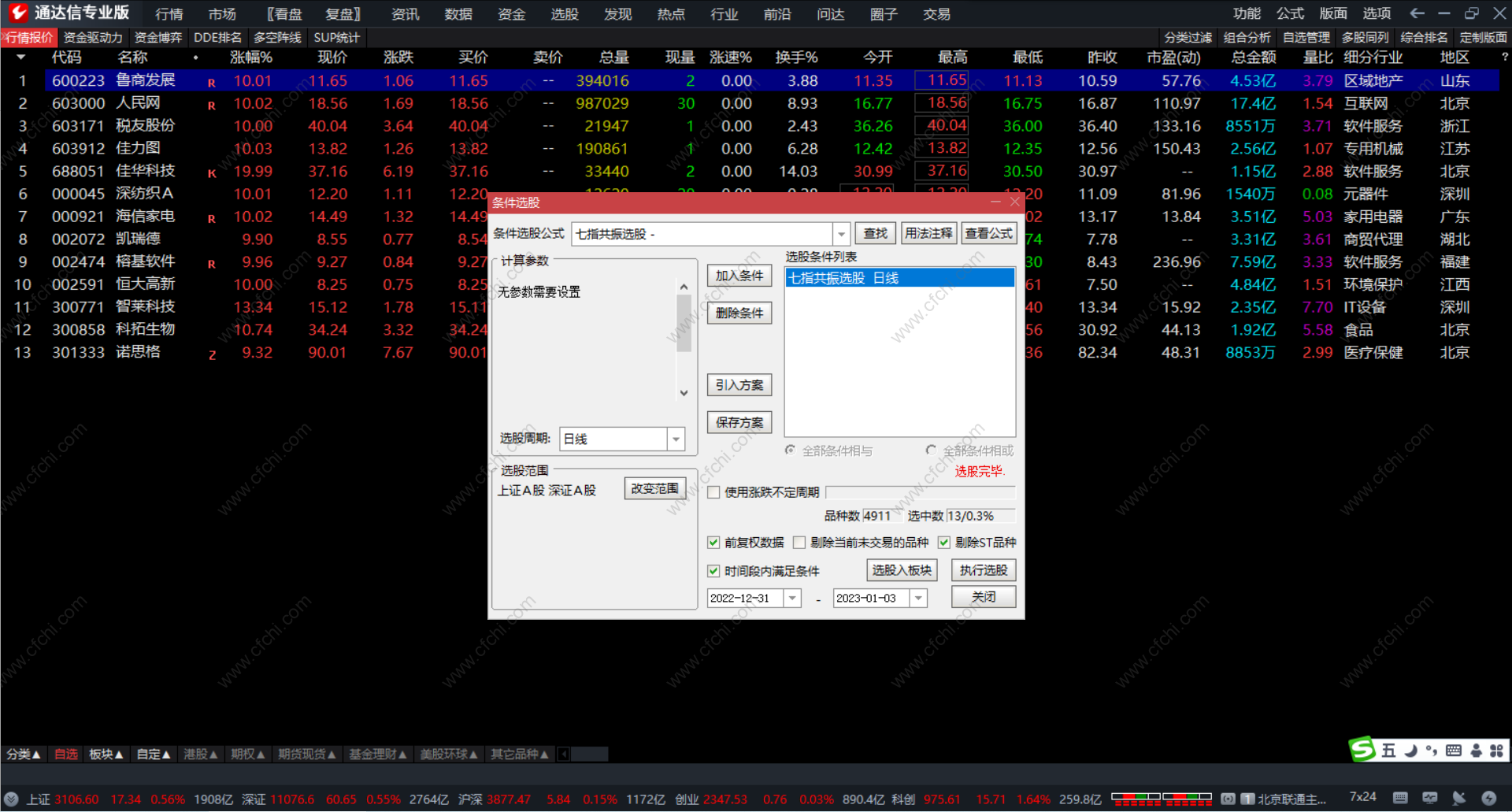Toggle the Sogou 五 wubi mode icon
Viewport: 1512px width, 812px height.
1388,751
